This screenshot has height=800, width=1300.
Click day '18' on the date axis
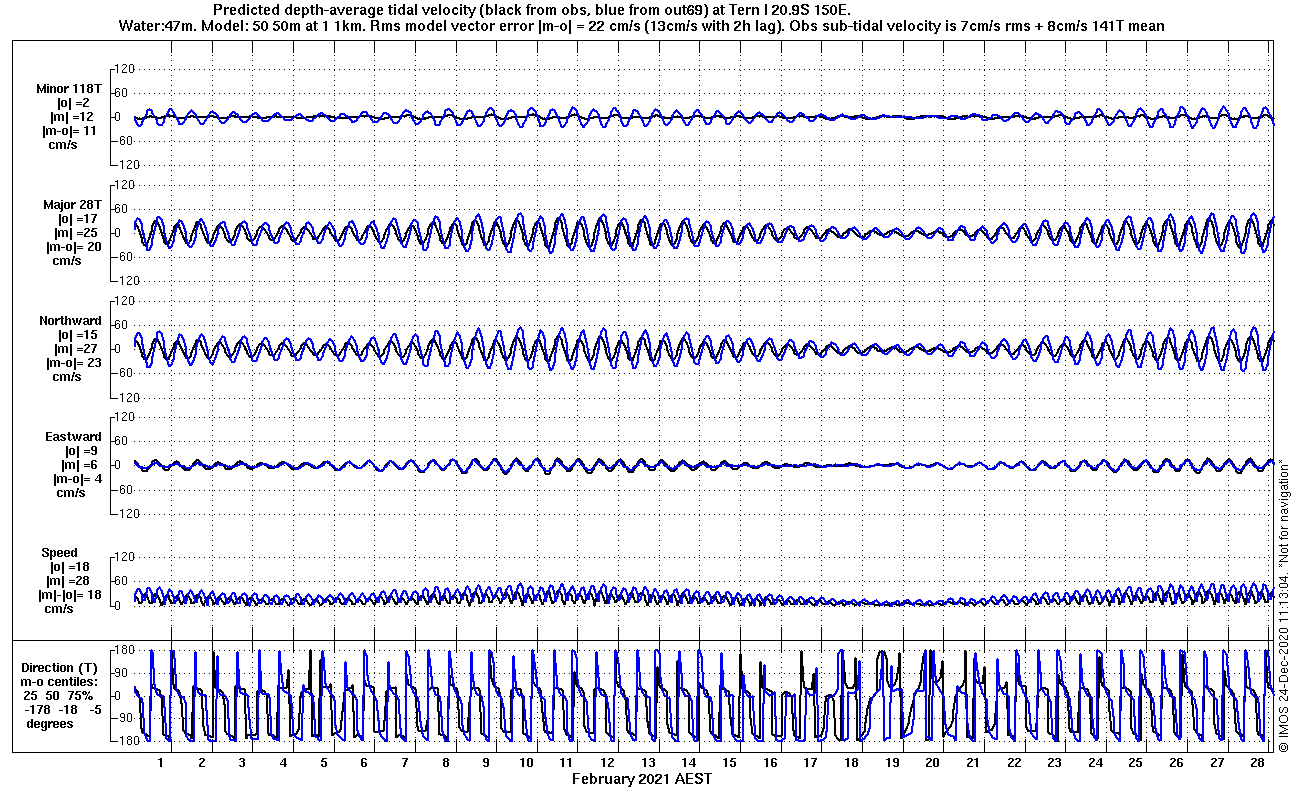click(x=851, y=763)
